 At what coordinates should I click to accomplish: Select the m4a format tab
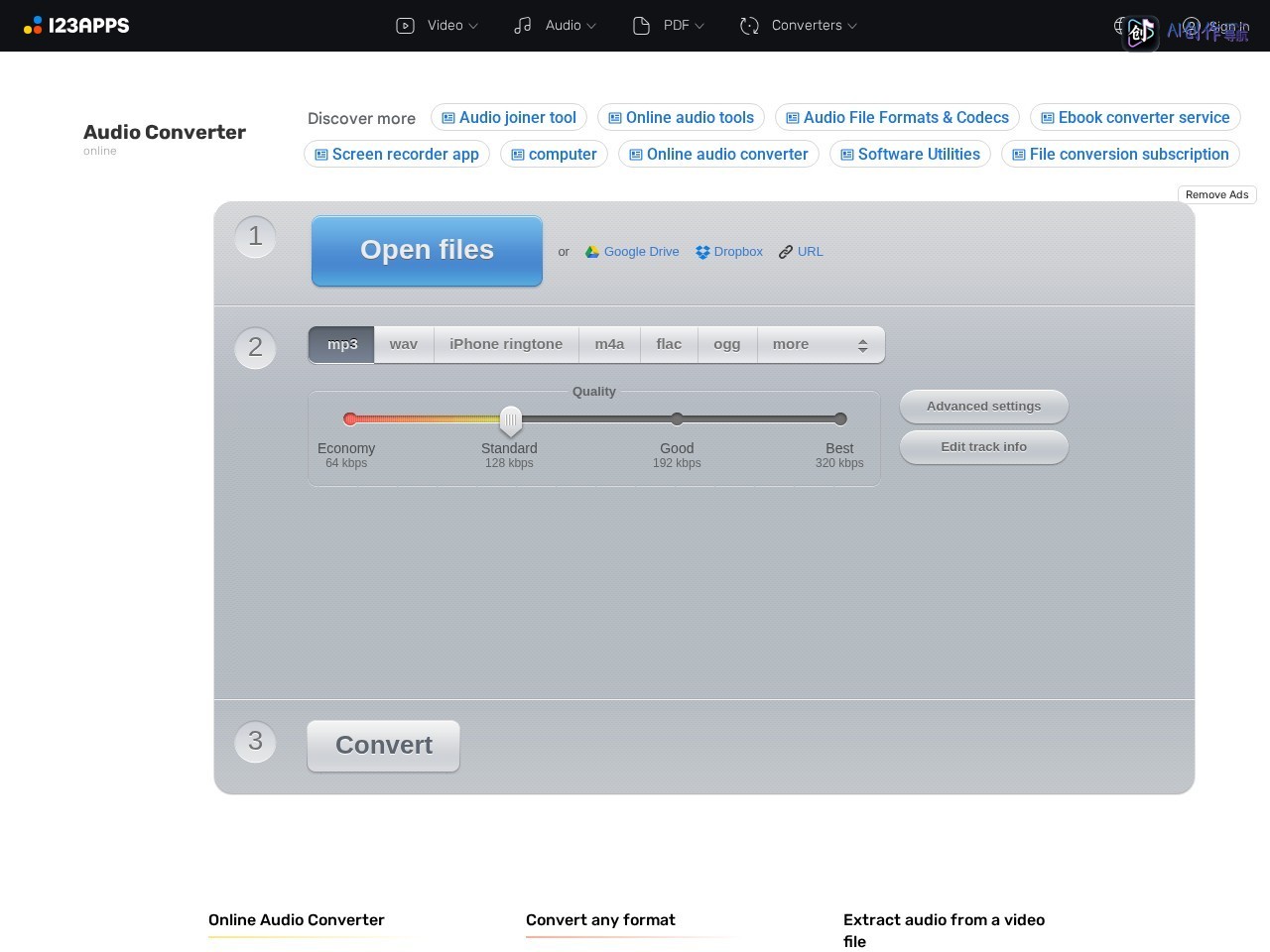pyautogui.click(x=609, y=344)
